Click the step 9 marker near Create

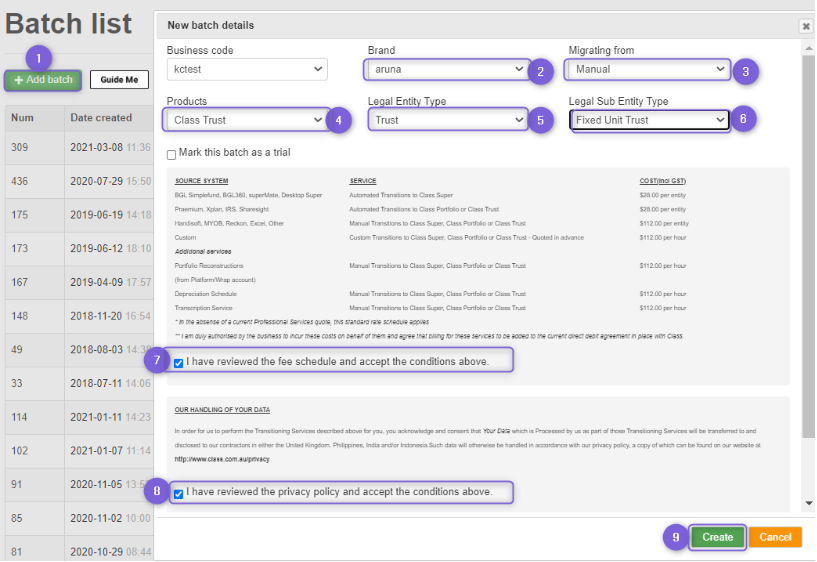676,537
